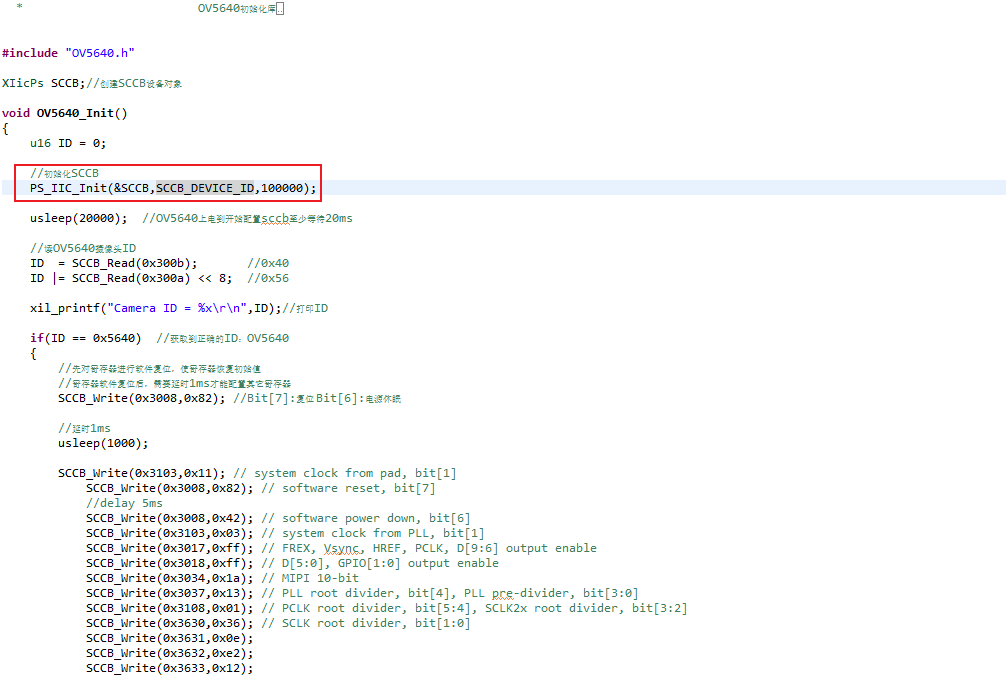Image resolution: width=1006 pixels, height=678 pixels.
Task: Click the SCCB_Write(0x3008,0x42) power down line
Action: [x=169, y=518]
